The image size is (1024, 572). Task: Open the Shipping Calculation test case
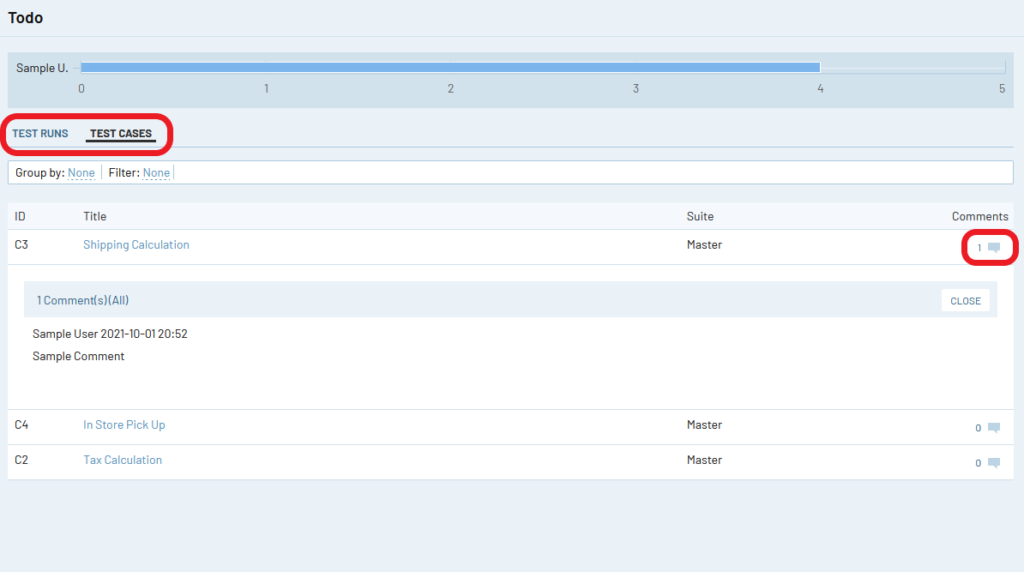tap(136, 245)
